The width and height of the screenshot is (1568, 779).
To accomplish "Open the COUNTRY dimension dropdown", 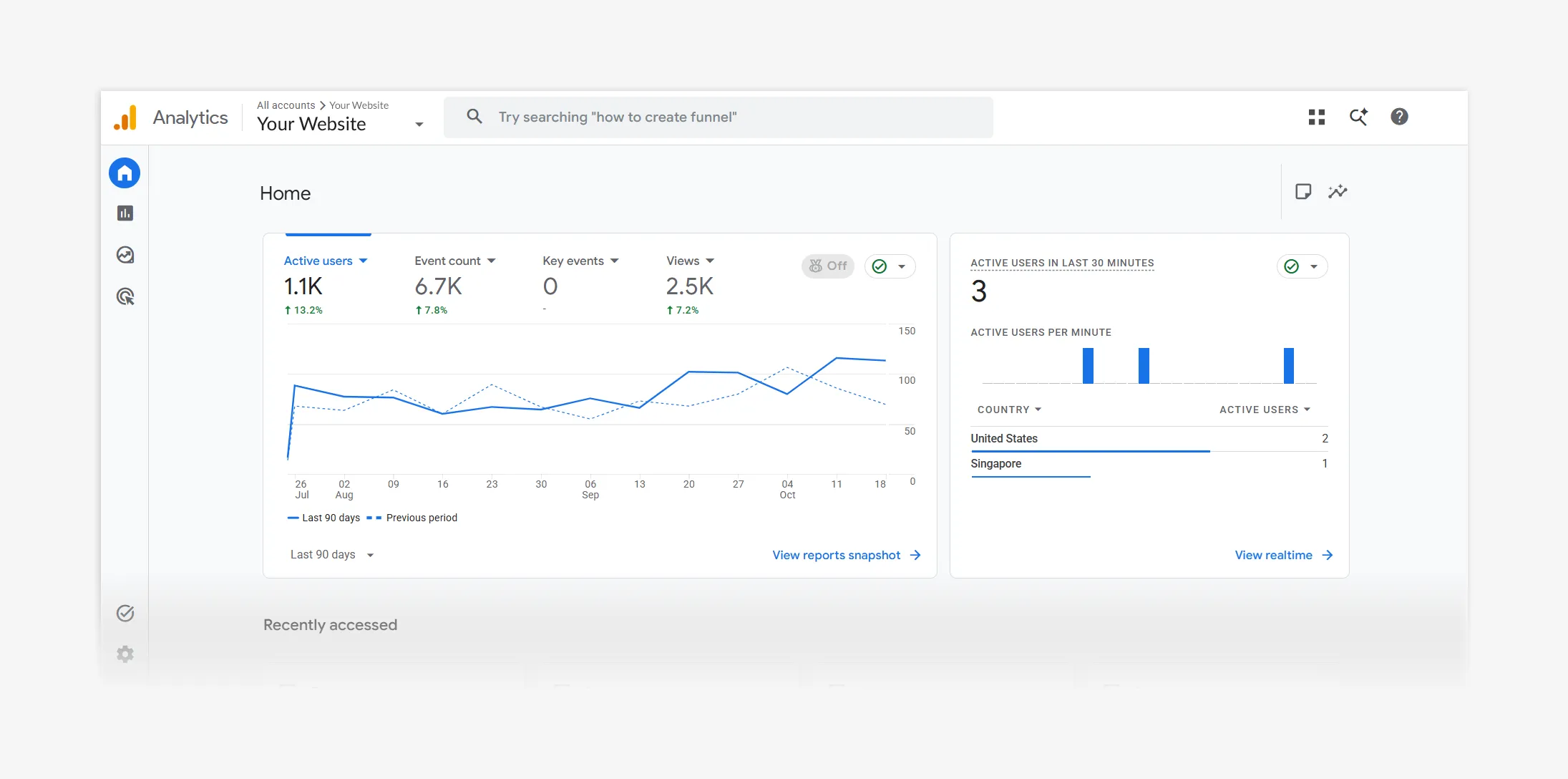I will (x=1009, y=410).
